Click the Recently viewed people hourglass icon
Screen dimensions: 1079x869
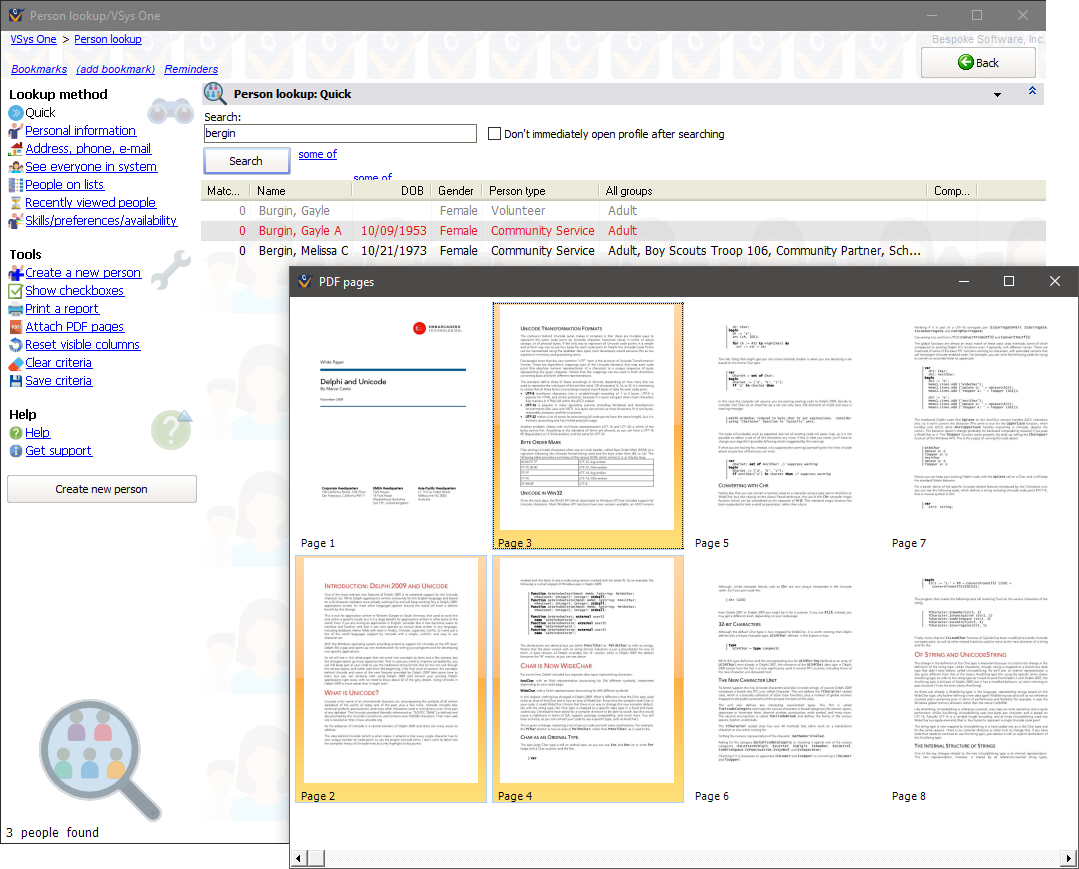coord(16,203)
